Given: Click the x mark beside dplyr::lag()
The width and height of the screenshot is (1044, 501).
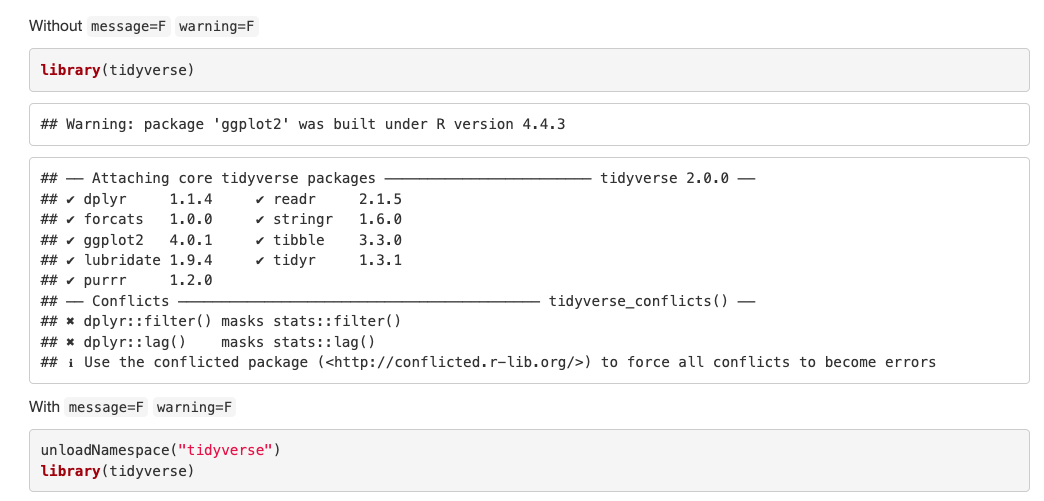Looking at the screenshot, I should [71, 342].
